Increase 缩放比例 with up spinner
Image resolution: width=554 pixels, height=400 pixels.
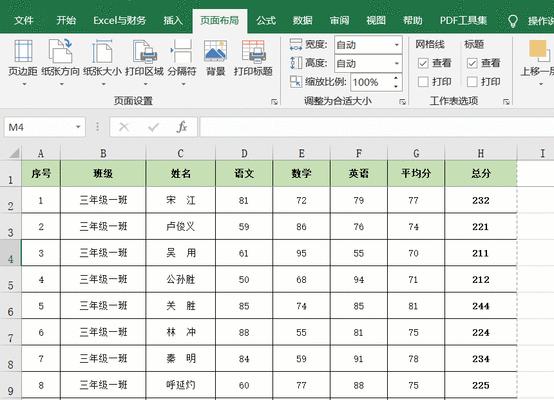[396, 78]
